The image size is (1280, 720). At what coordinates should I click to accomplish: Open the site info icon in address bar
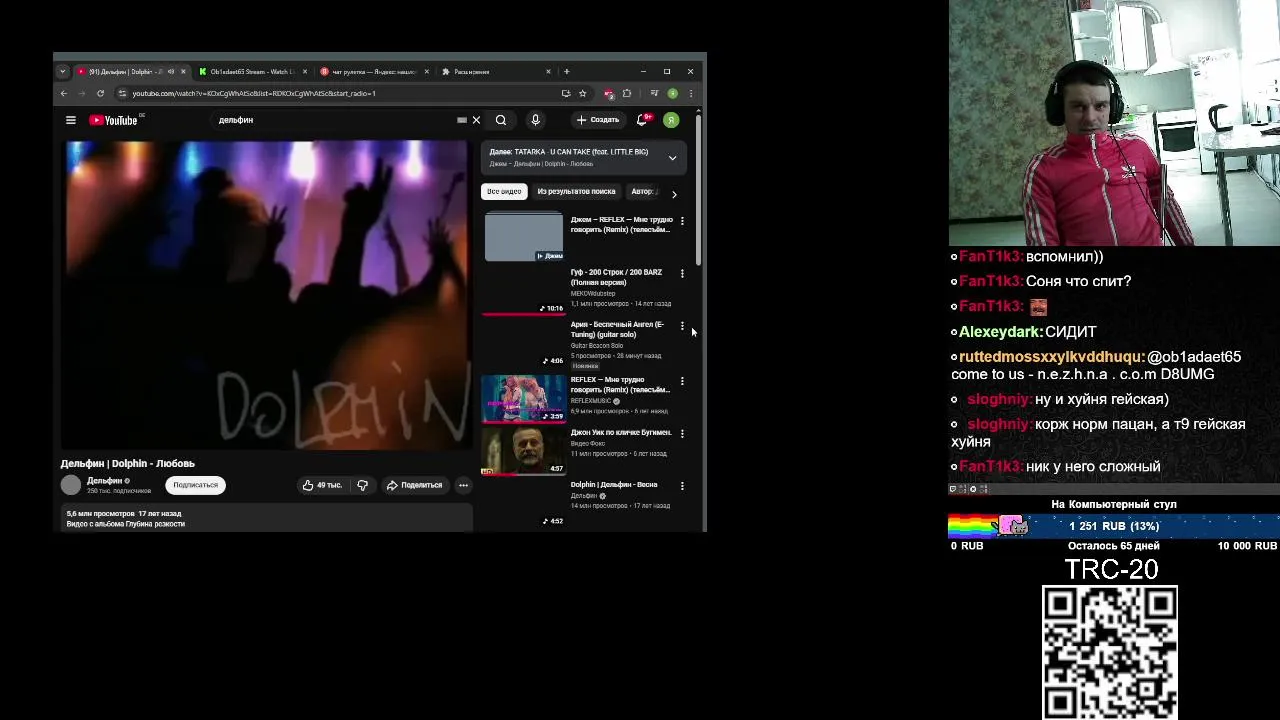122,93
